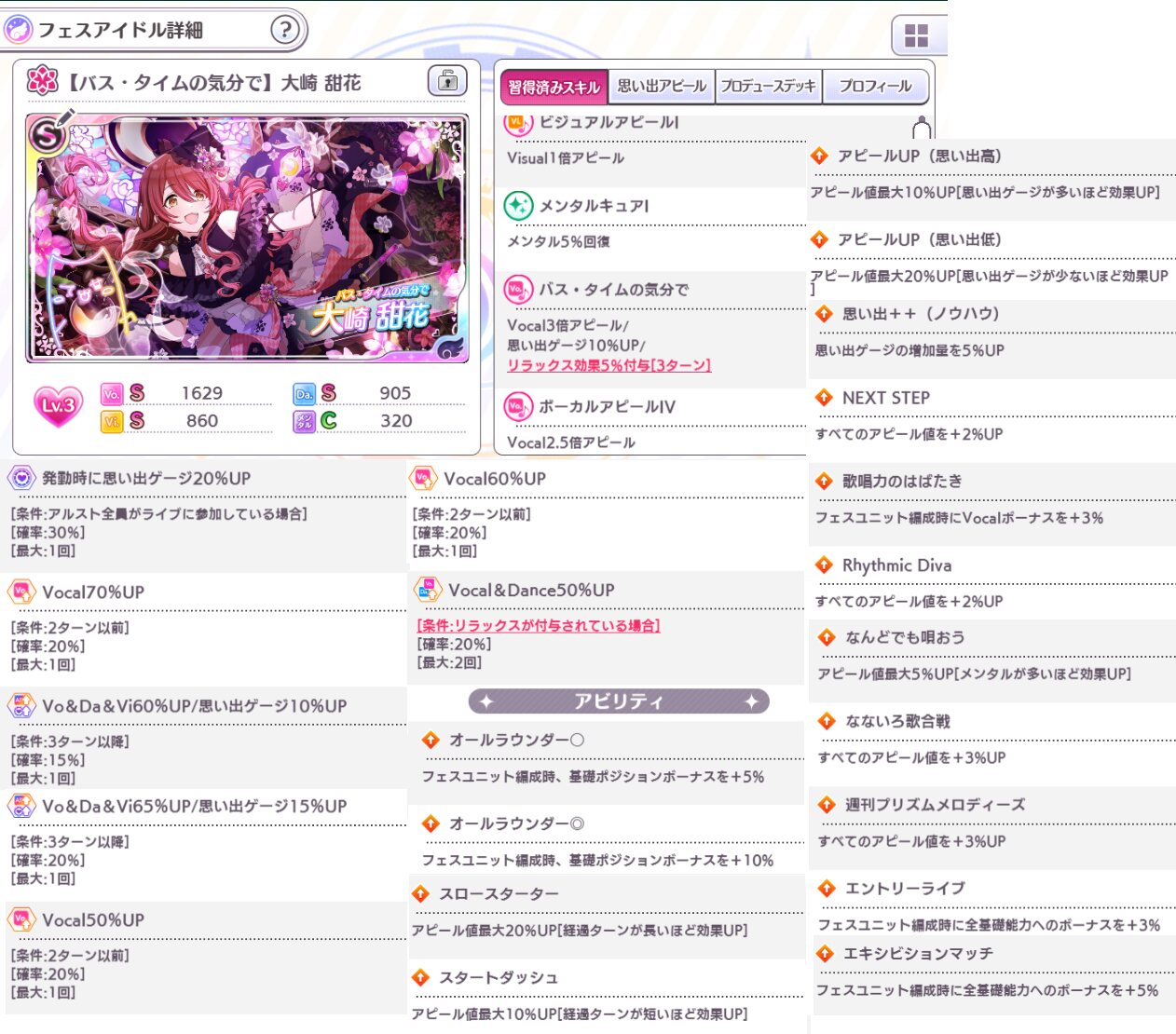Screen dimensions: 1176x1034
Task: Click the スタートダッシュ ability diamond icon
Action: 420,977
